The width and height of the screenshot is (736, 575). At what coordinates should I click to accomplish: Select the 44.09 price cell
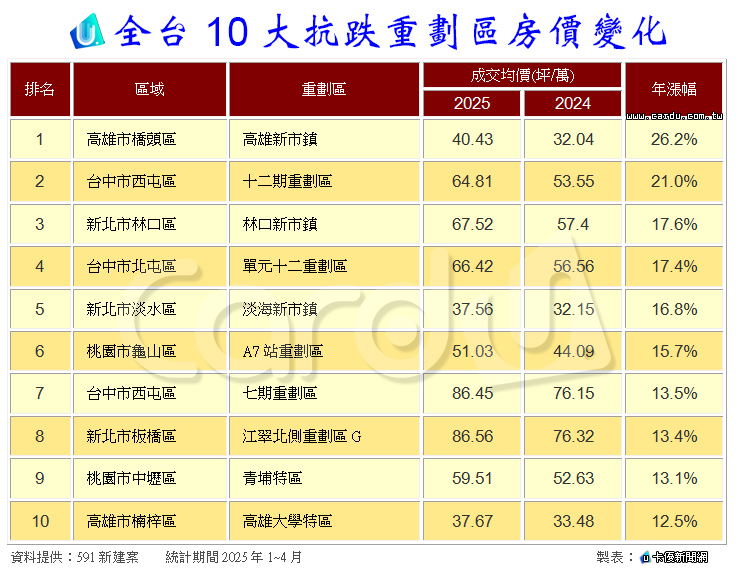point(573,351)
